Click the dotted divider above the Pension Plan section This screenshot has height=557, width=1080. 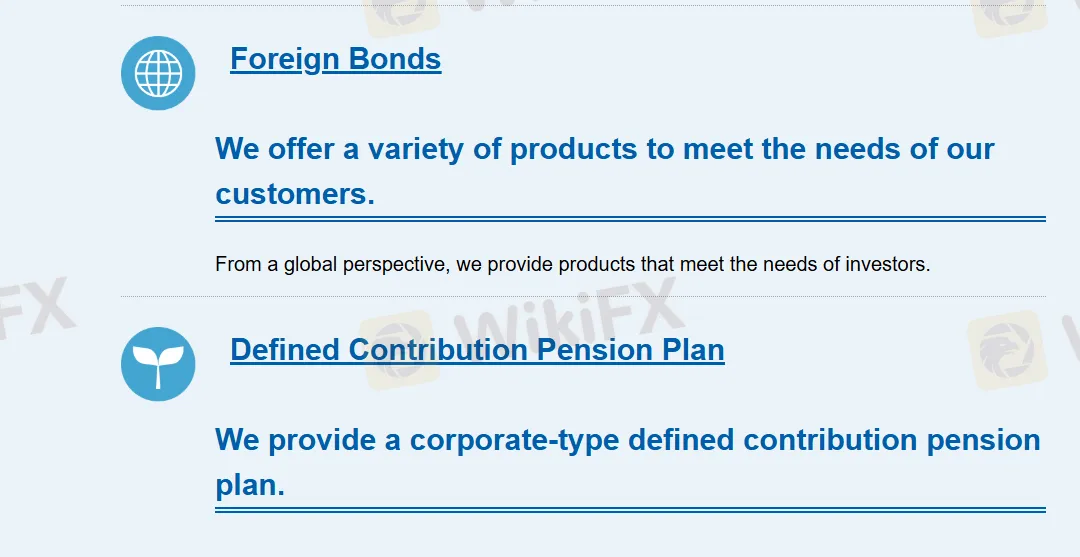point(583,297)
